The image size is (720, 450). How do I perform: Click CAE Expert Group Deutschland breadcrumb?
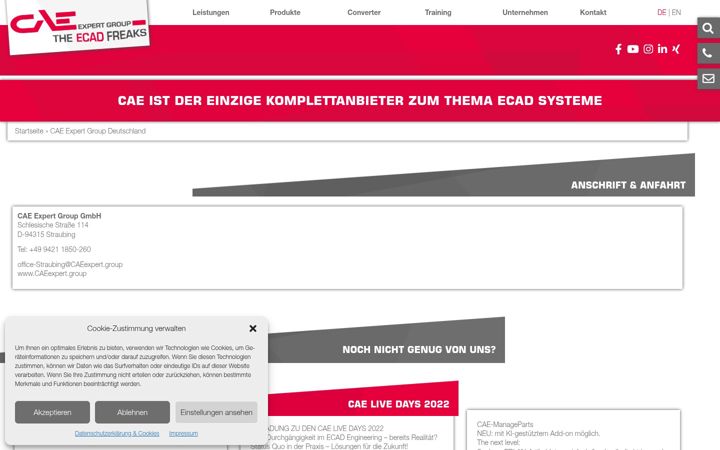click(x=97, y=131)
